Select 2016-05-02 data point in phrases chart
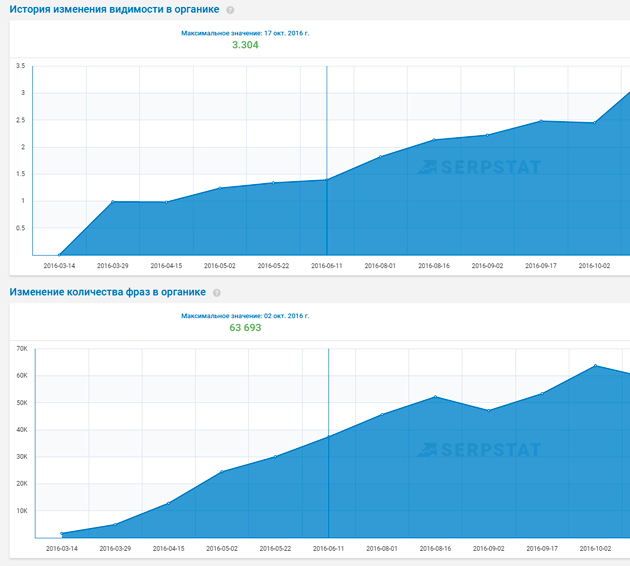 221,472
